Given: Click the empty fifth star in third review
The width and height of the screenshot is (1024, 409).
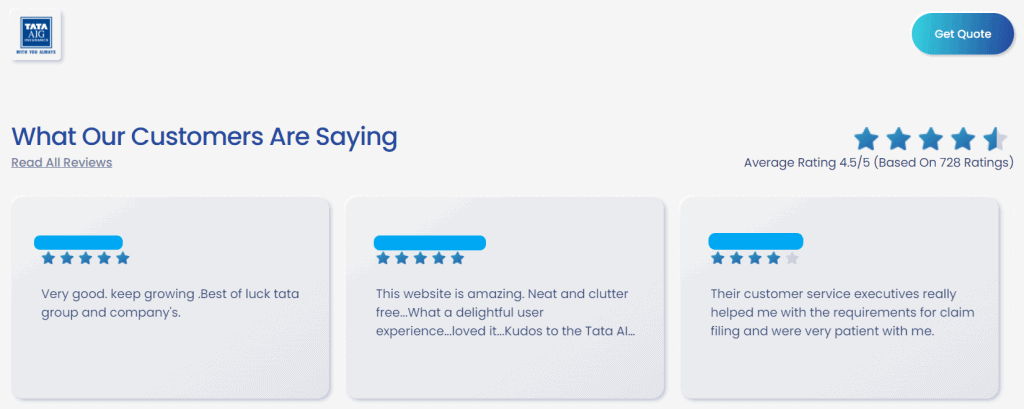Looking at the screenshot, I should click(x=792, y=258).
